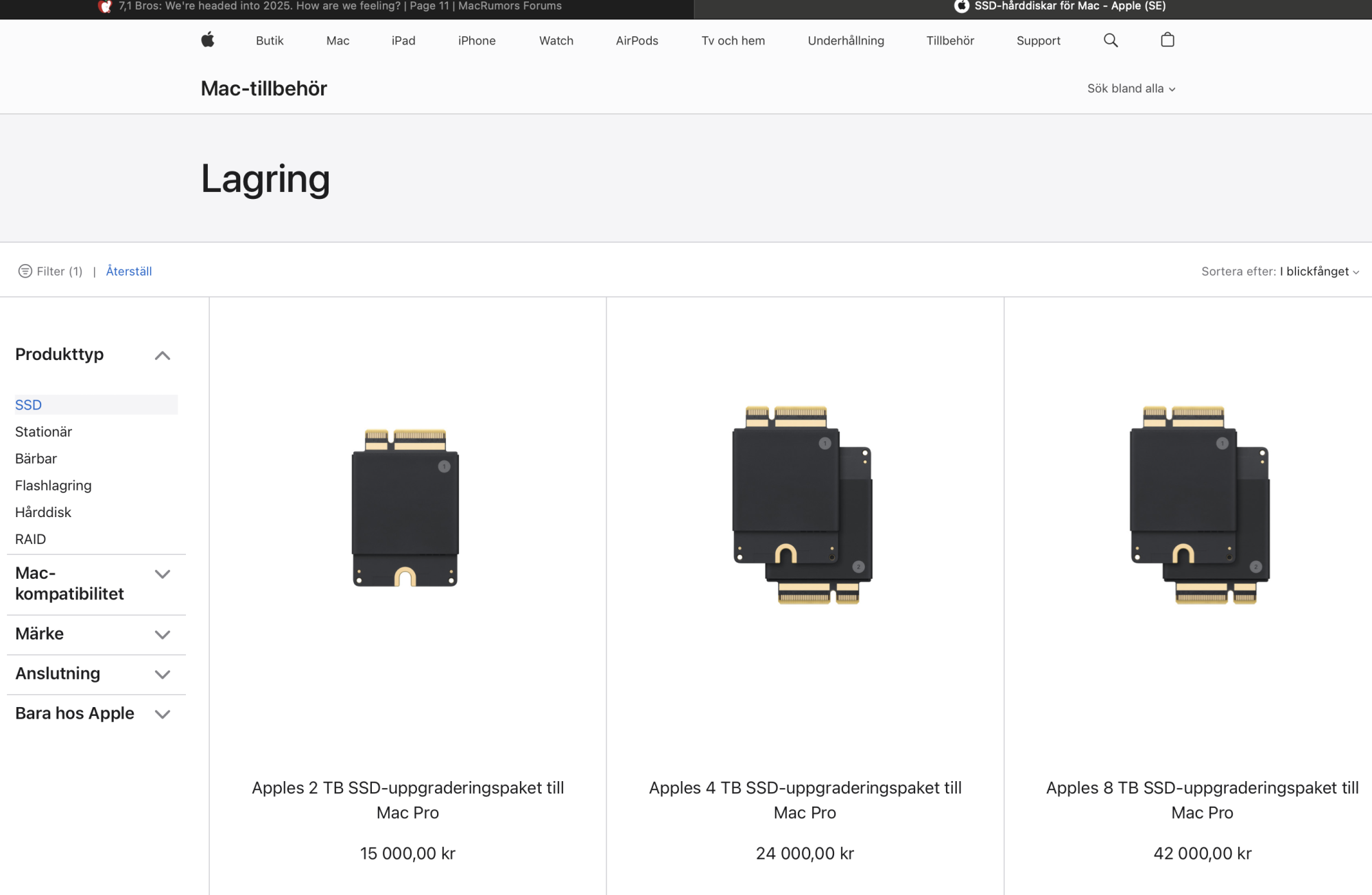Open Apples 4 TB SSD-uppgraderingspaket title

tap(805, 800)
